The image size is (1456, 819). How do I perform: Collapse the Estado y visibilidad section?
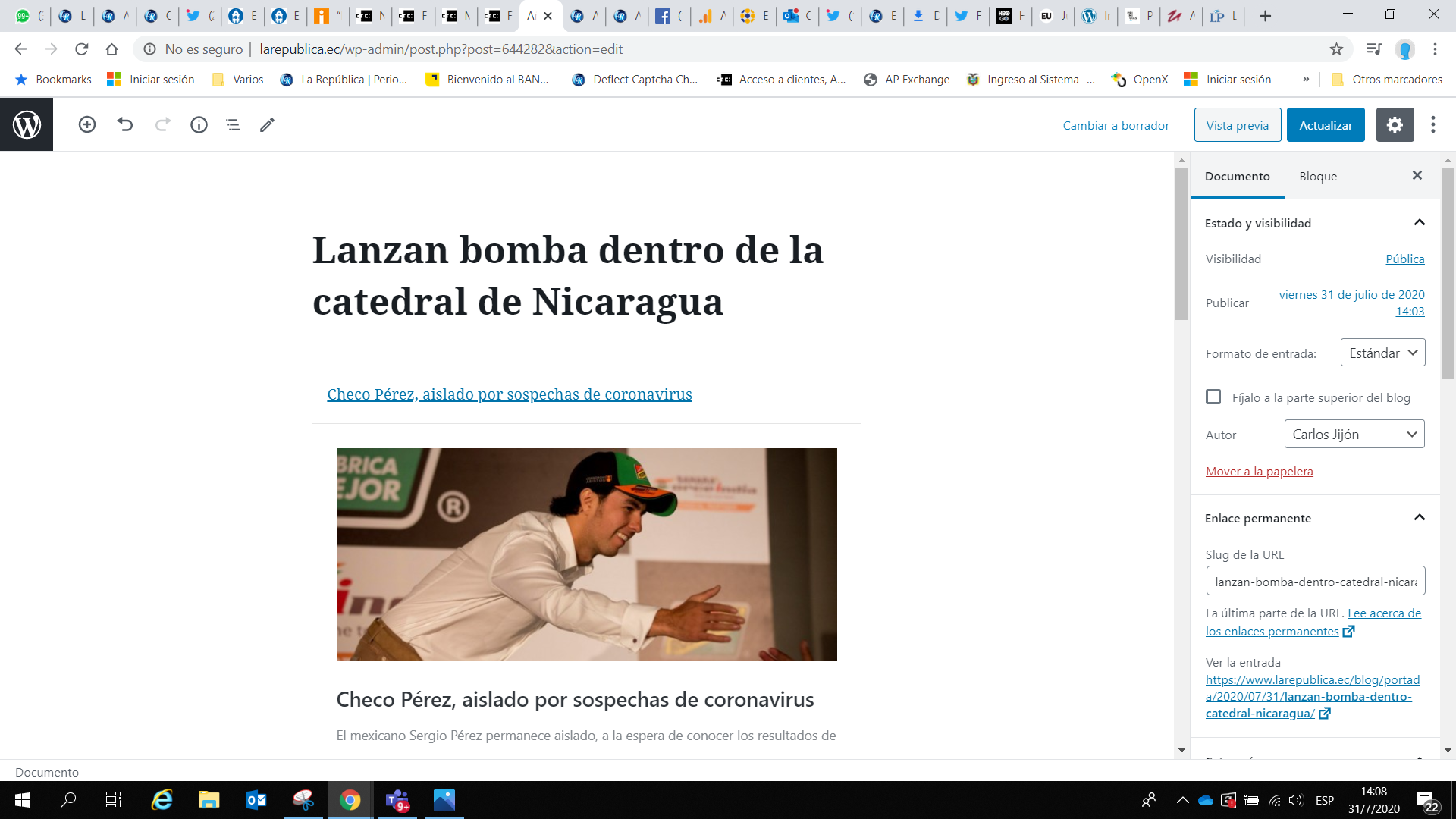pyautogui.click(x=1419, y=222)
